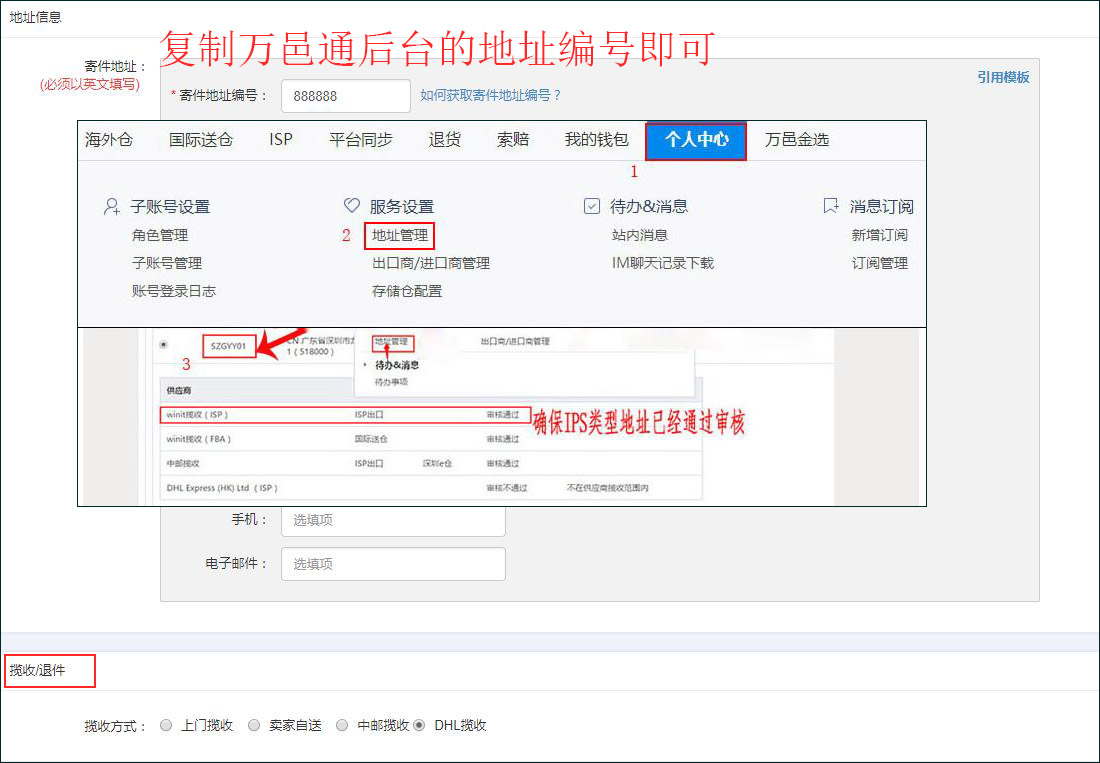Image resolution: width=1100 pixels, height=763 pixels.
Task: Choose the 中邮揽收 radio option under 揽收方式
Action: (342, 725)
